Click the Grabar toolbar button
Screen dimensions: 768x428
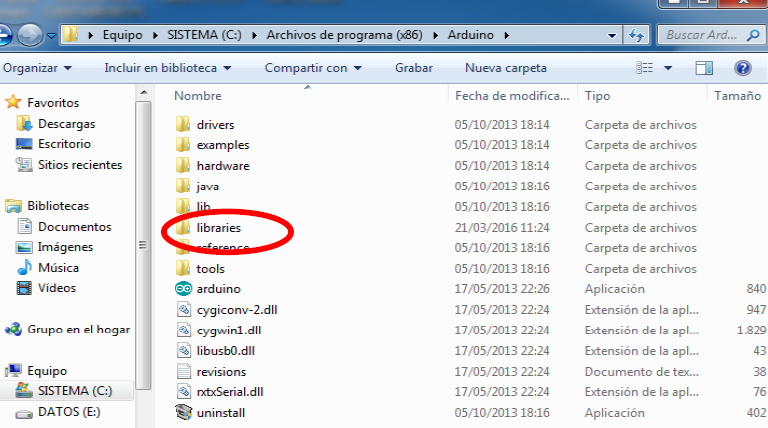tap(413, 69)
